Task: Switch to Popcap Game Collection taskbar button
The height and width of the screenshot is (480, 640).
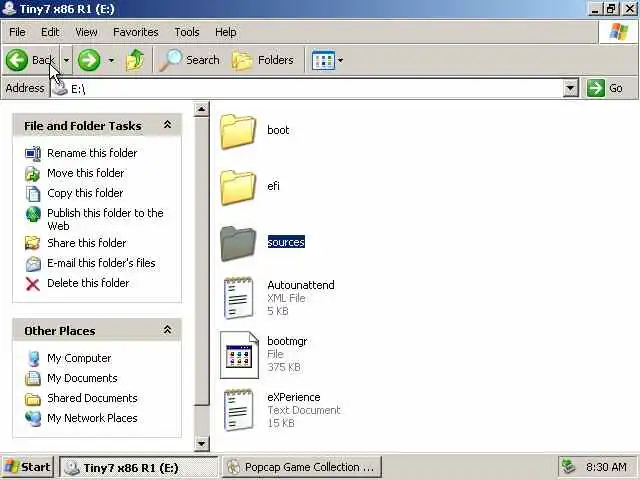Action: [302, 467]
